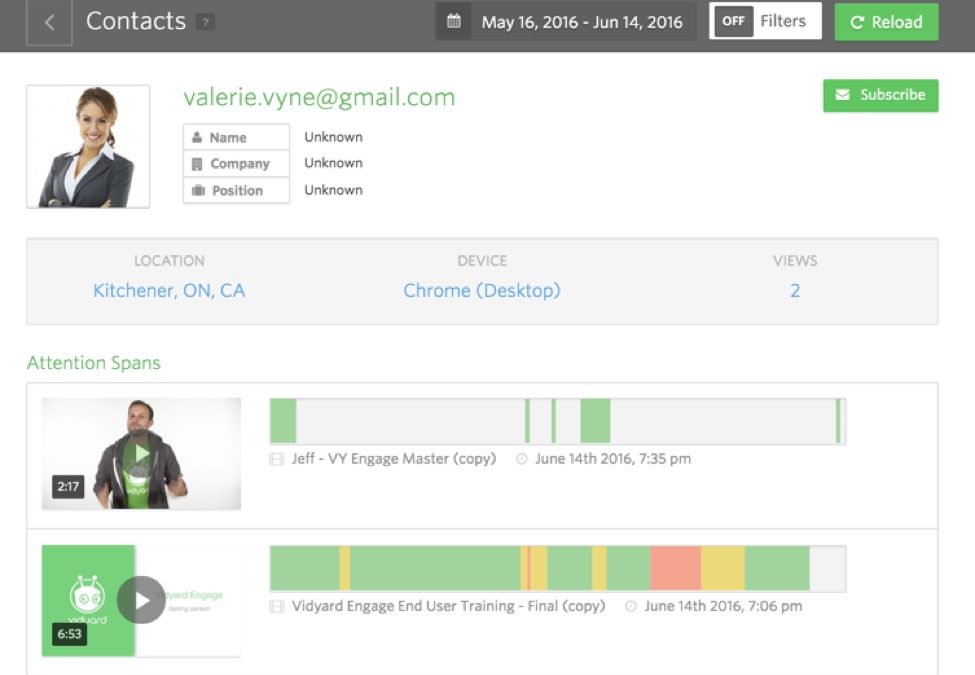
Task: Click Unknown value next to Name
Action: pyautogui.click(x=333, y=137)
